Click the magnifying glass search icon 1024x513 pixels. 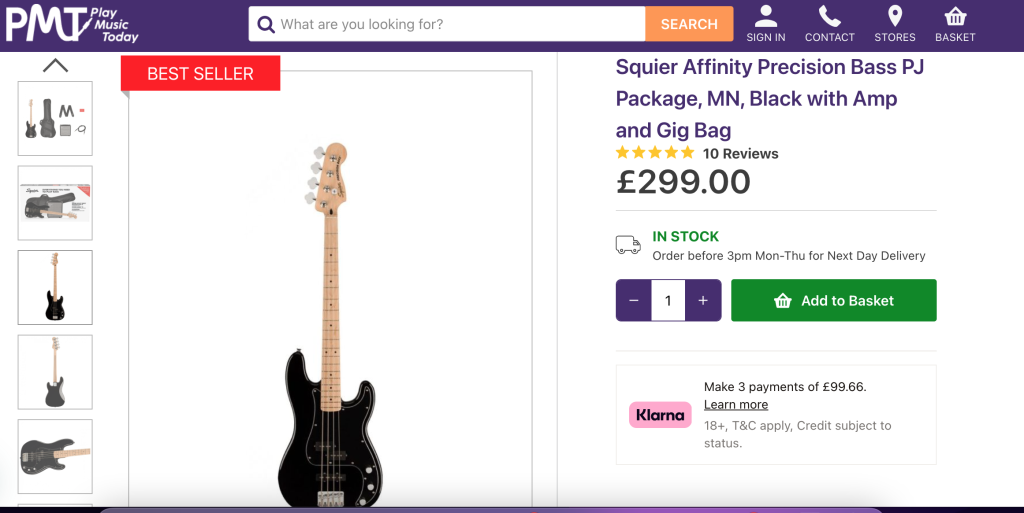[x=266, y=24]
